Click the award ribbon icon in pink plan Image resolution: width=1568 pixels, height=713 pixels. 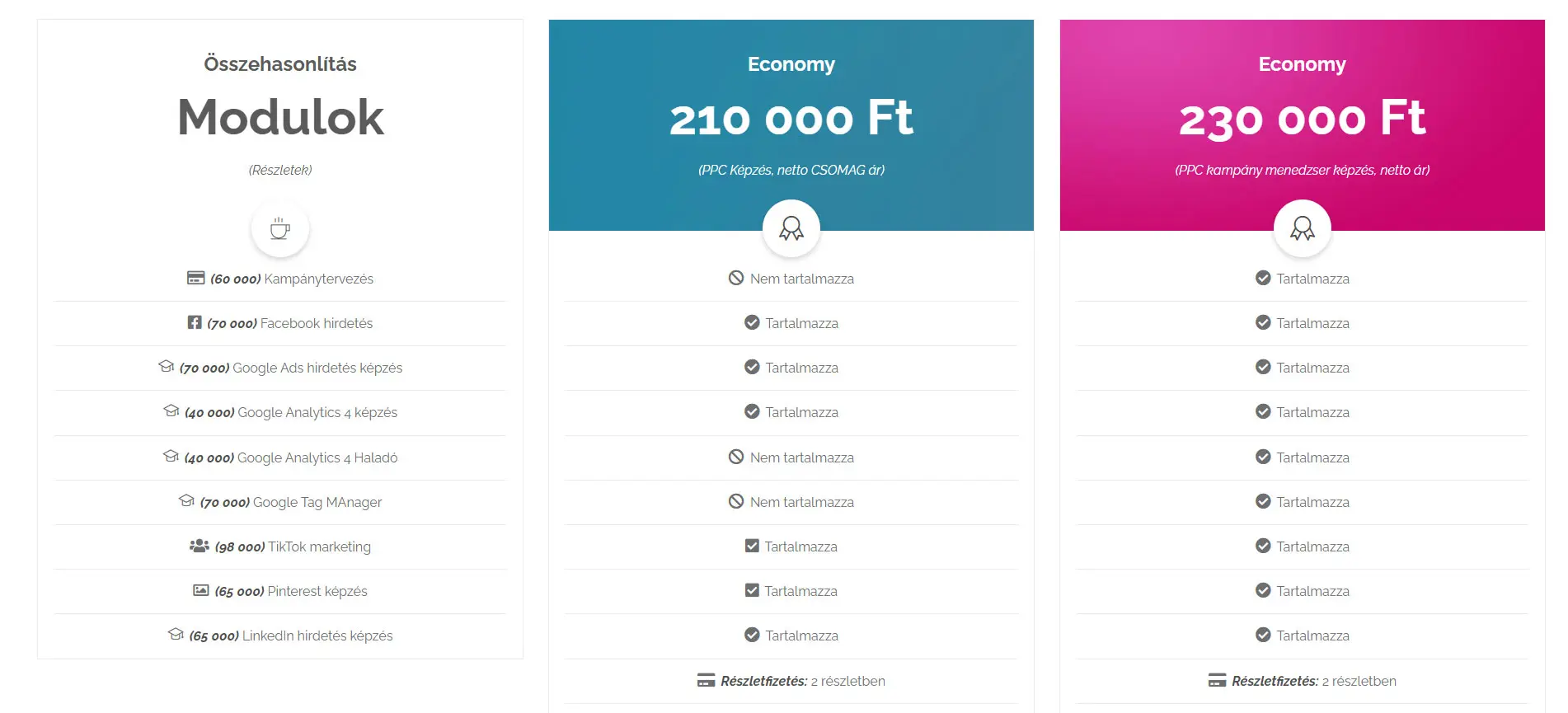coord(1303,228)
